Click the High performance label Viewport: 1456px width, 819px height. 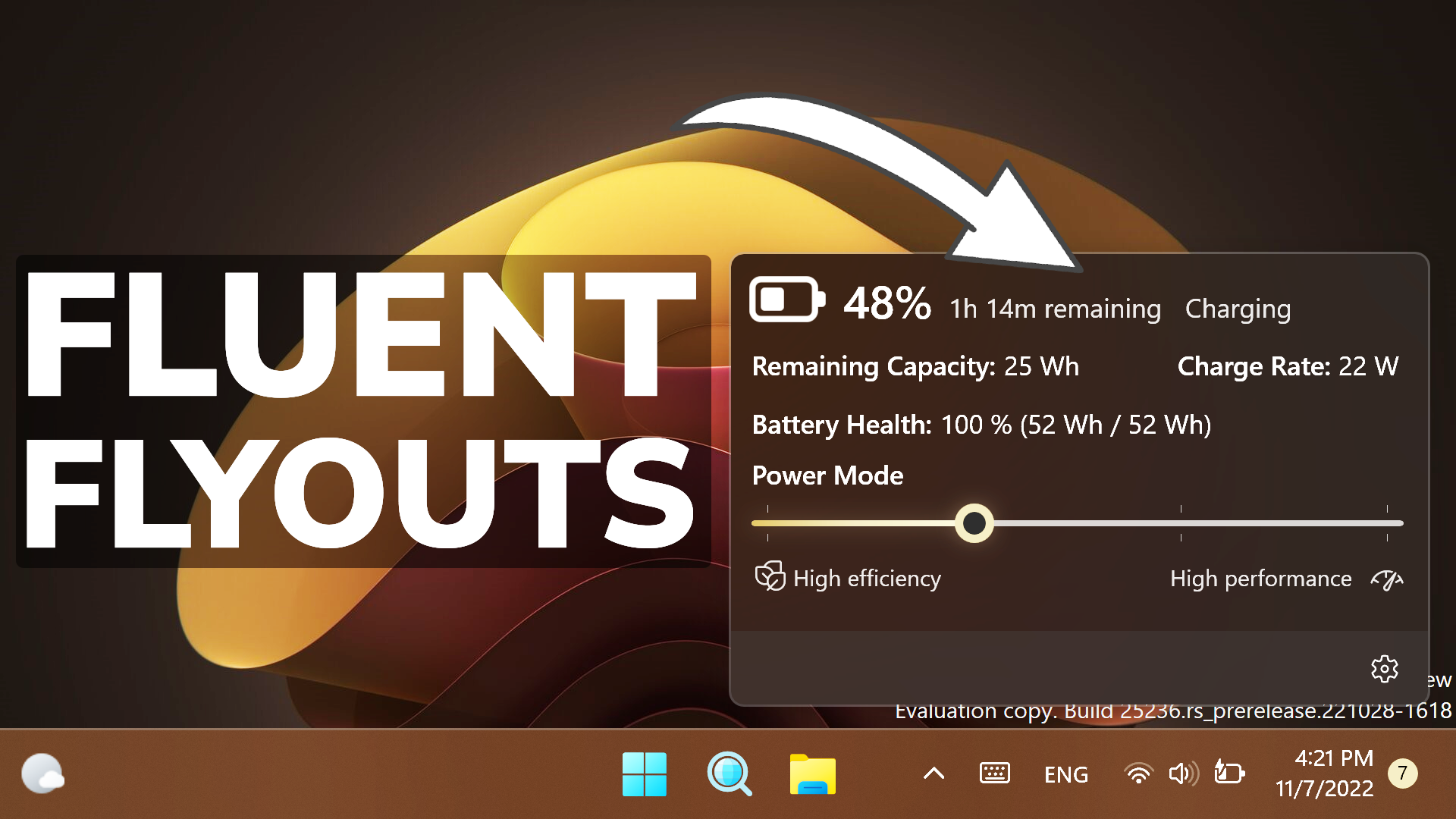coord(1260,579)
